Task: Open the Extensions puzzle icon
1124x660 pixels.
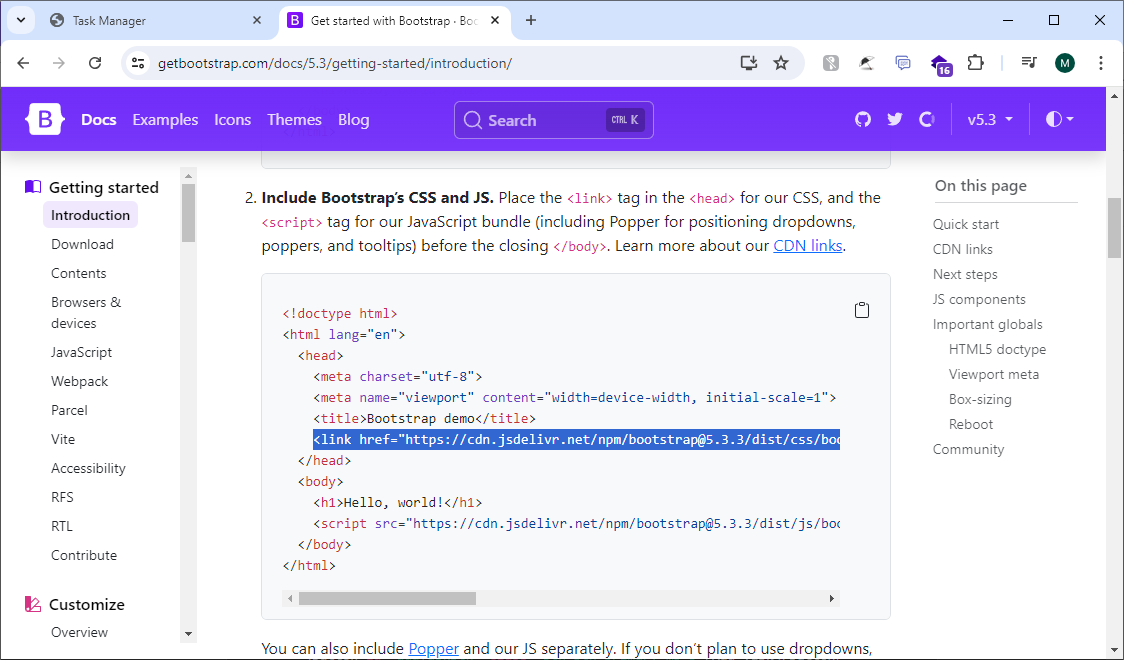Action: [x=976, y=63]
